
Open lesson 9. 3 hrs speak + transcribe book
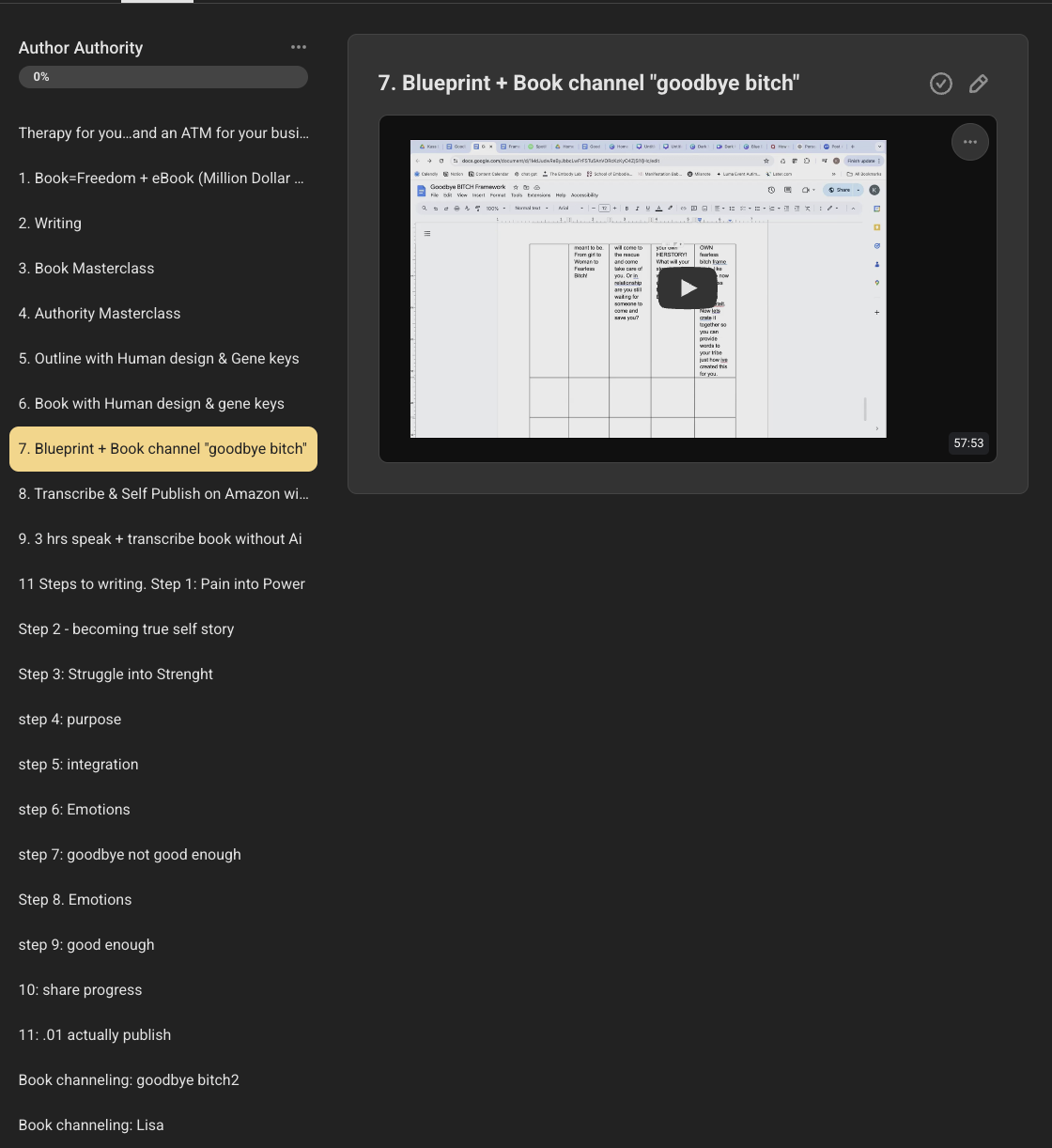pos(163,539)
